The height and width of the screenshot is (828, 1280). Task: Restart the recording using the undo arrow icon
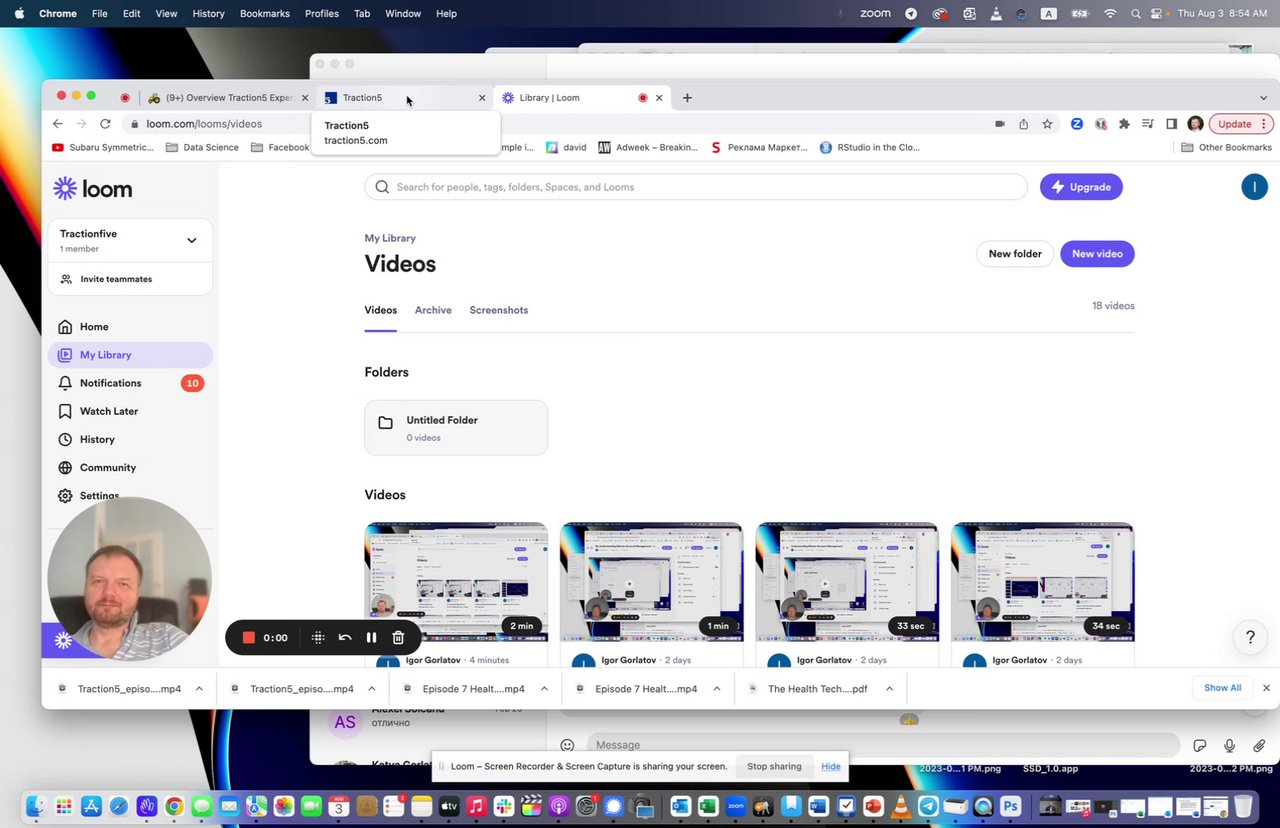[x=345, y=637]
